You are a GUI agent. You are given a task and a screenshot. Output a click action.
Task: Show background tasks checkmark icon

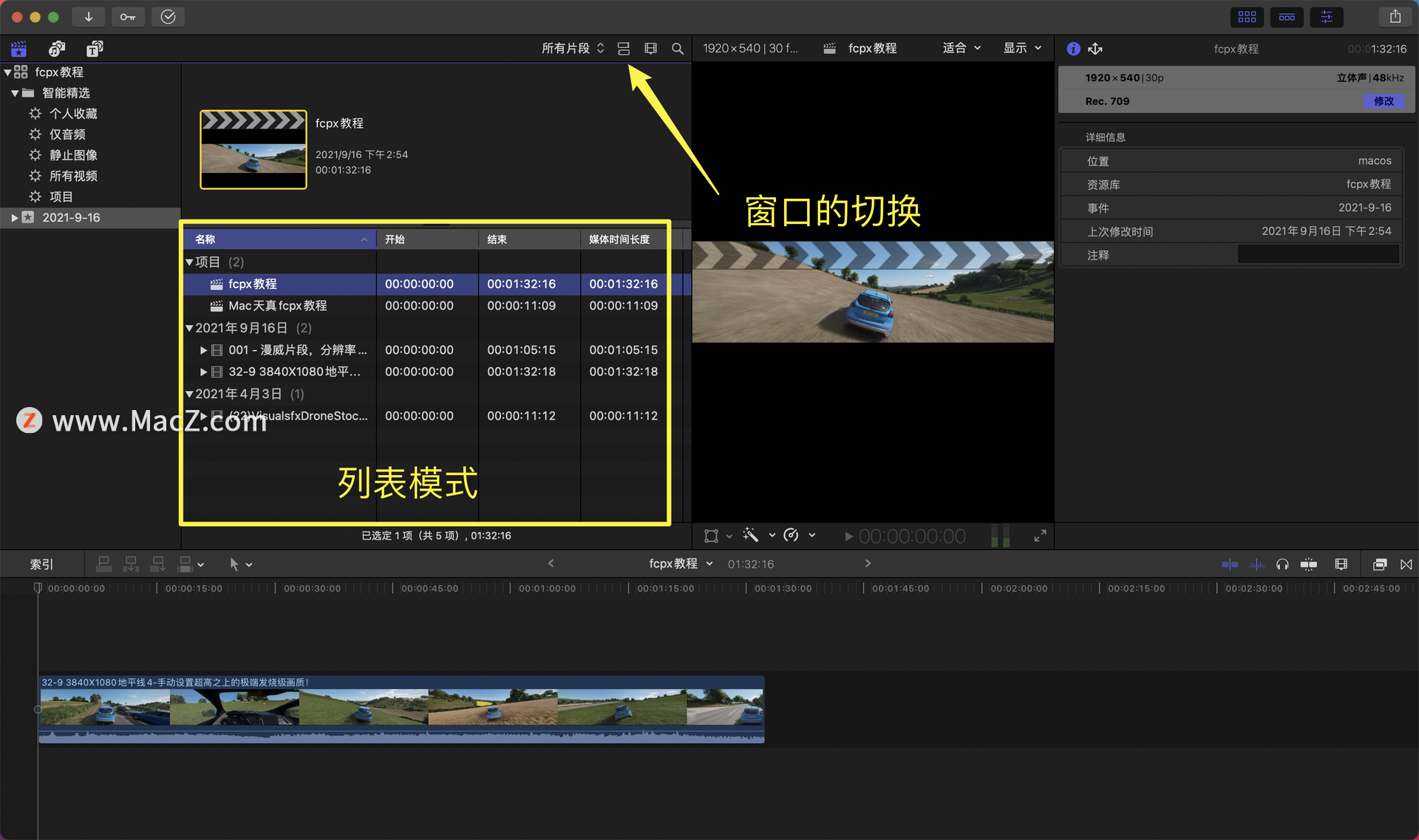pos(168,16)
